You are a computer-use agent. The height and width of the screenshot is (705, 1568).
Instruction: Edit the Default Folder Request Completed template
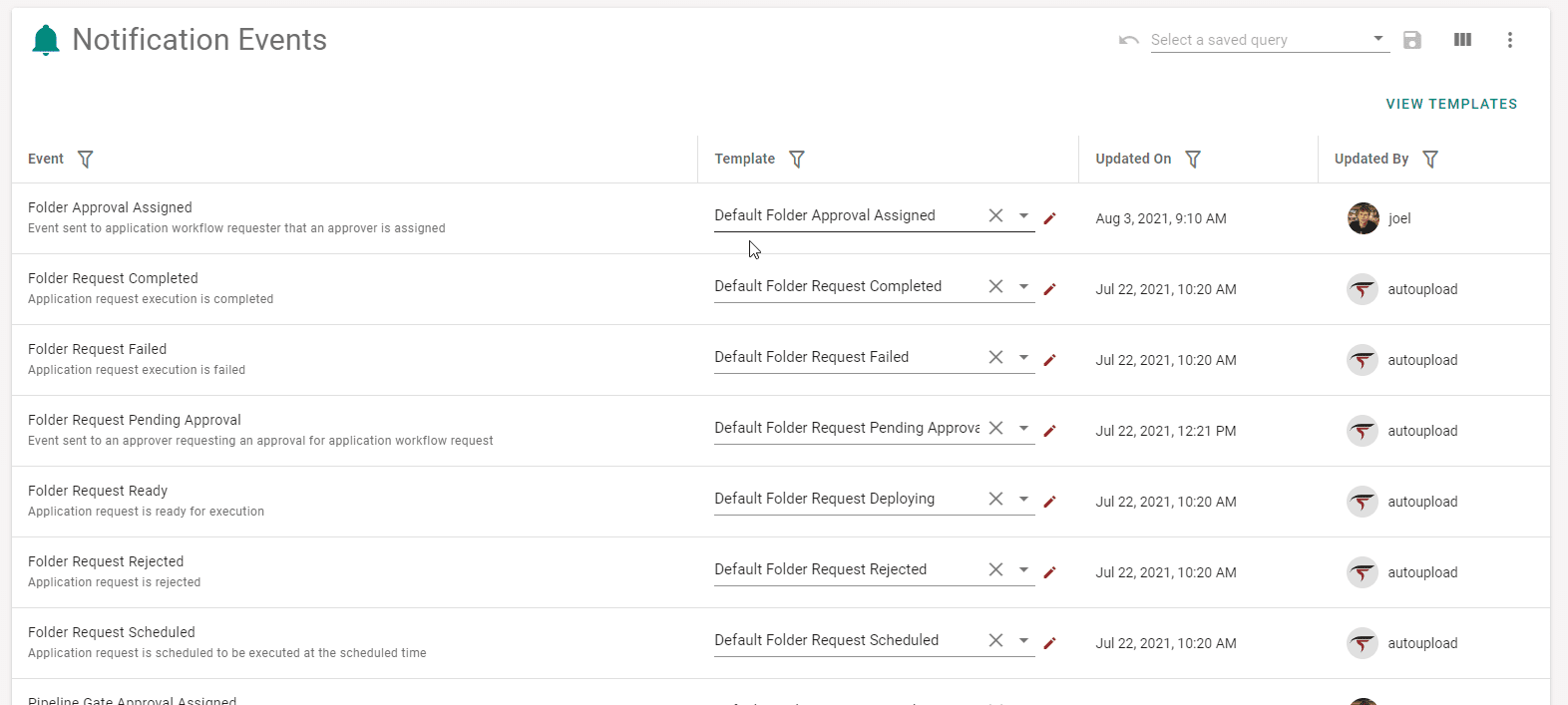1049,289
